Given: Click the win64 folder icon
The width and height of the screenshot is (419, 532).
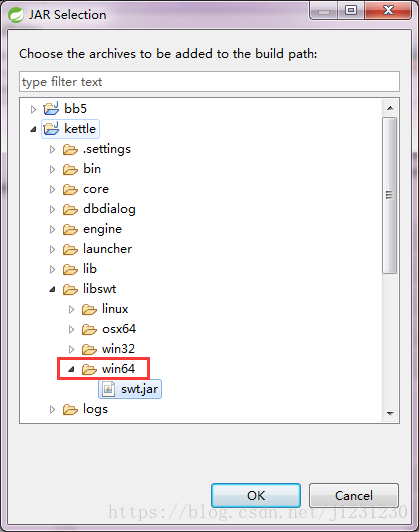Looking at the screenshot, I should click(x=89, y=369).
